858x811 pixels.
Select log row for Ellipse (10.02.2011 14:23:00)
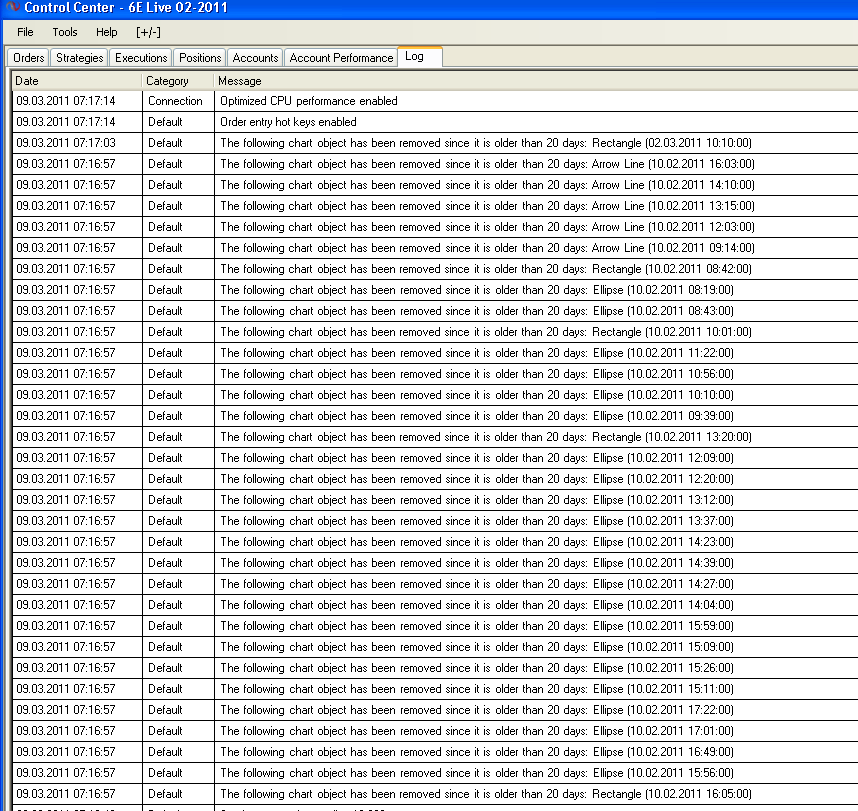pyautogui.click(x=435, y=542)
